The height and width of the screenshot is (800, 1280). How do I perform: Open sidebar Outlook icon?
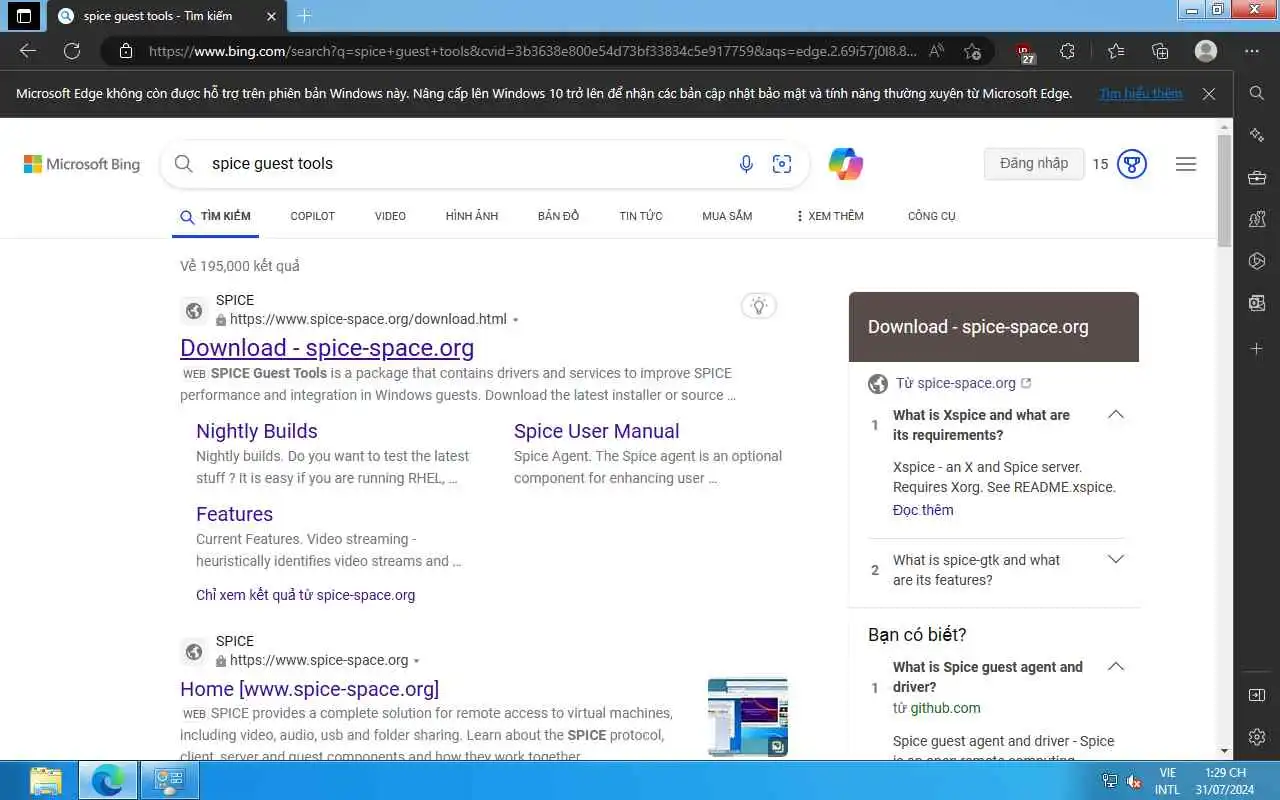pos(1257,304)
